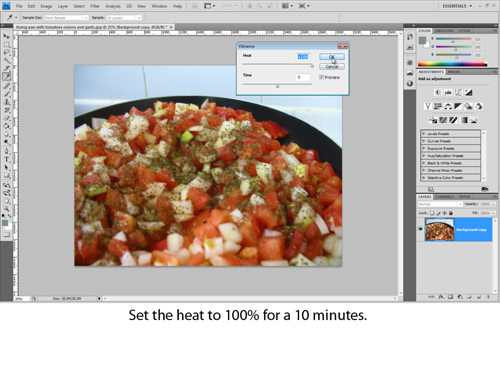Viewport: 500px width, 376px height.
Task: Open the Window menu
Action: [x=159, y=6]
